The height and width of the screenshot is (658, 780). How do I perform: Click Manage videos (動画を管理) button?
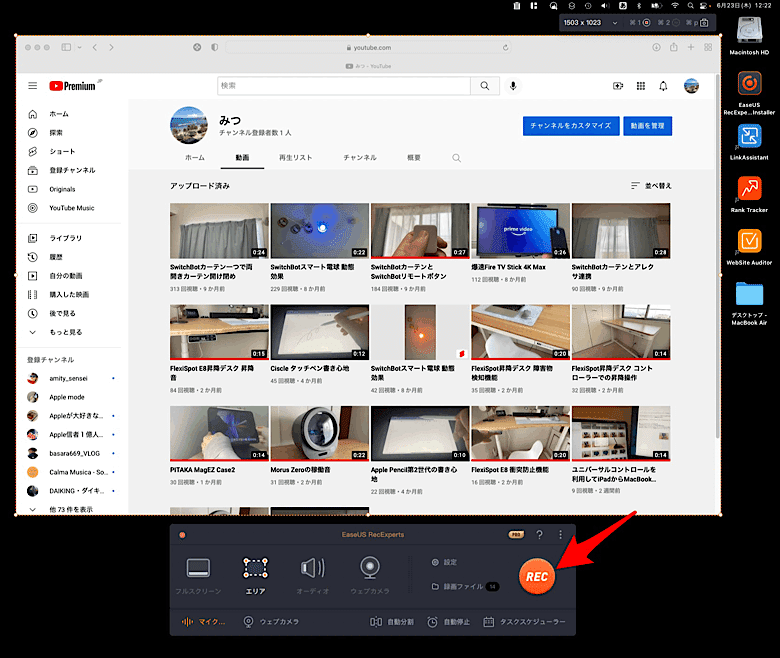[x=647, y=126]
